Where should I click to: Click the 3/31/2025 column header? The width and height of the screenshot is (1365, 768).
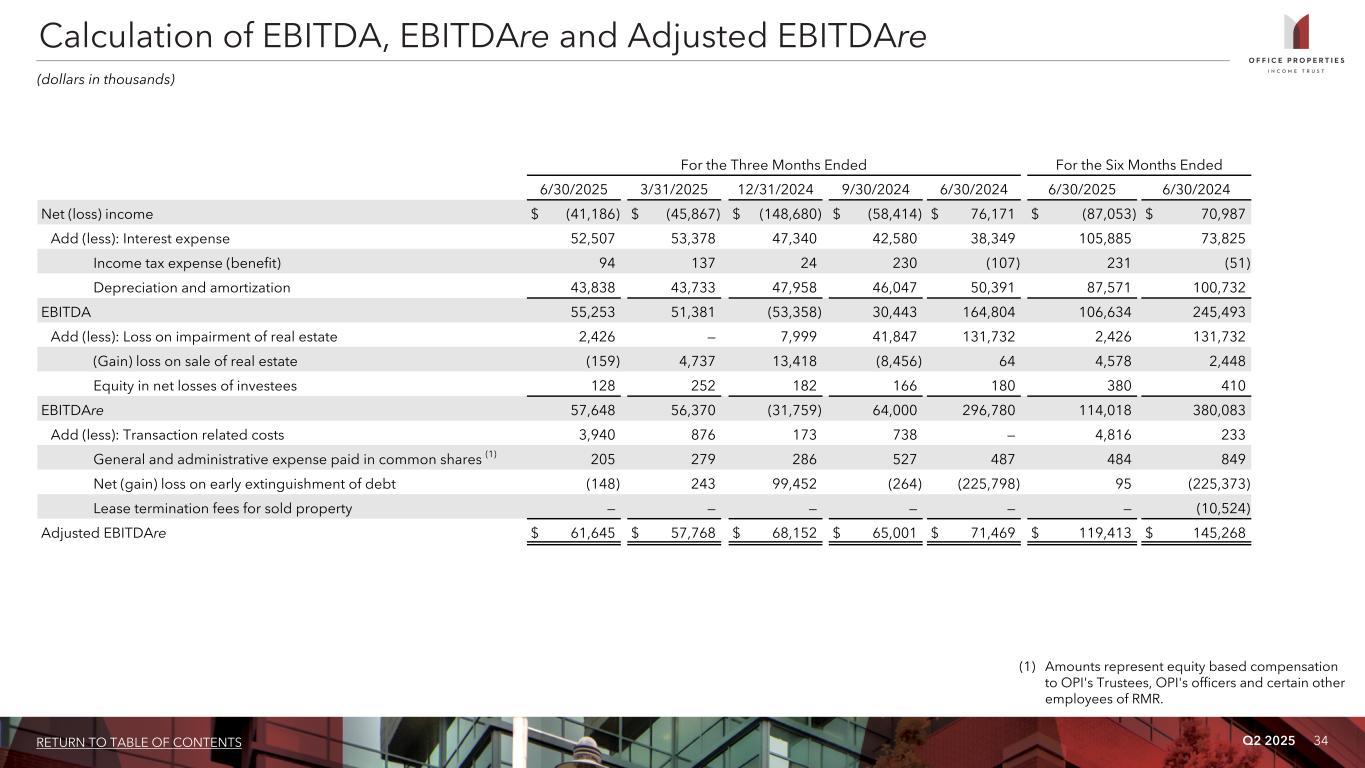click(x=675, y=189)
